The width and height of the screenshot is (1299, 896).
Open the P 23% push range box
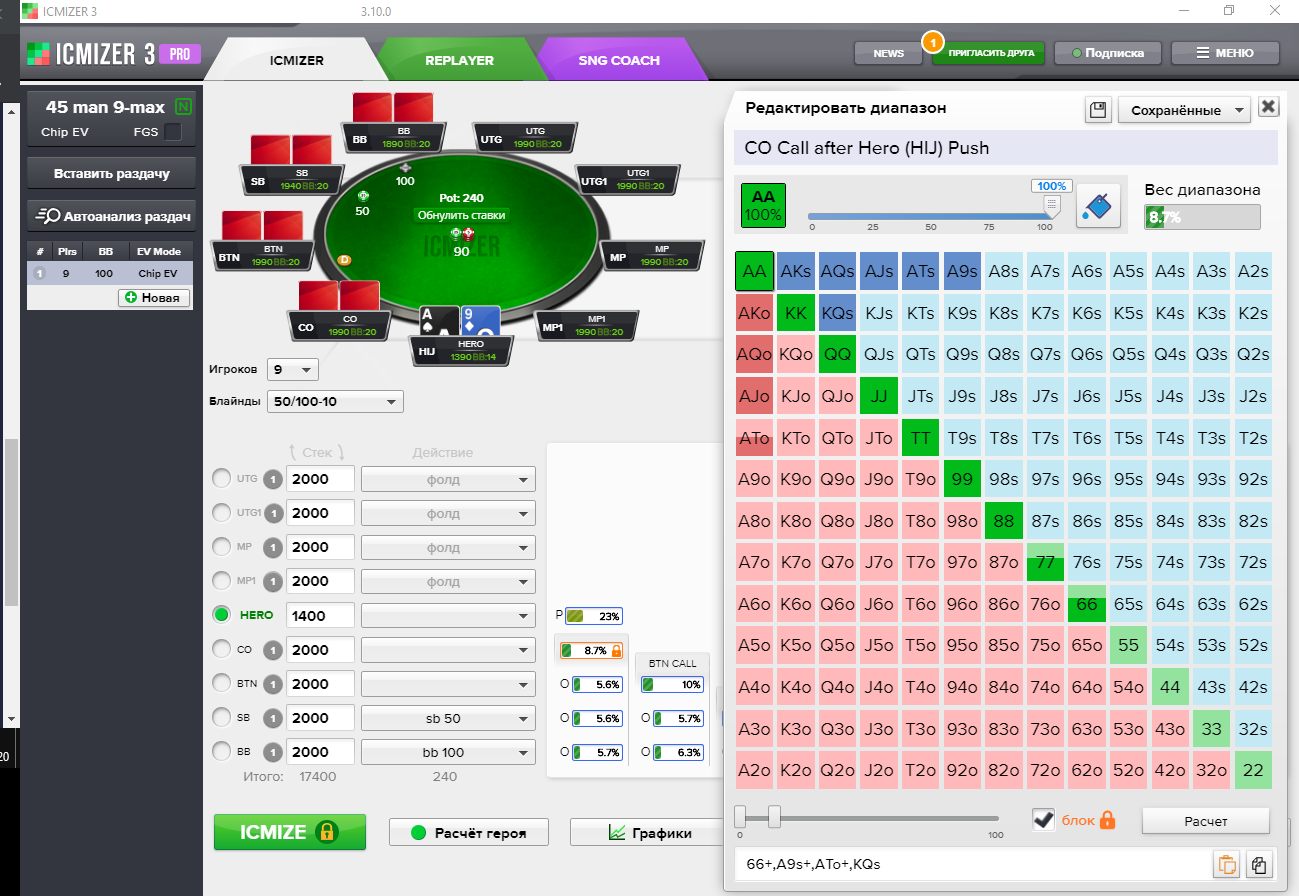594,616
